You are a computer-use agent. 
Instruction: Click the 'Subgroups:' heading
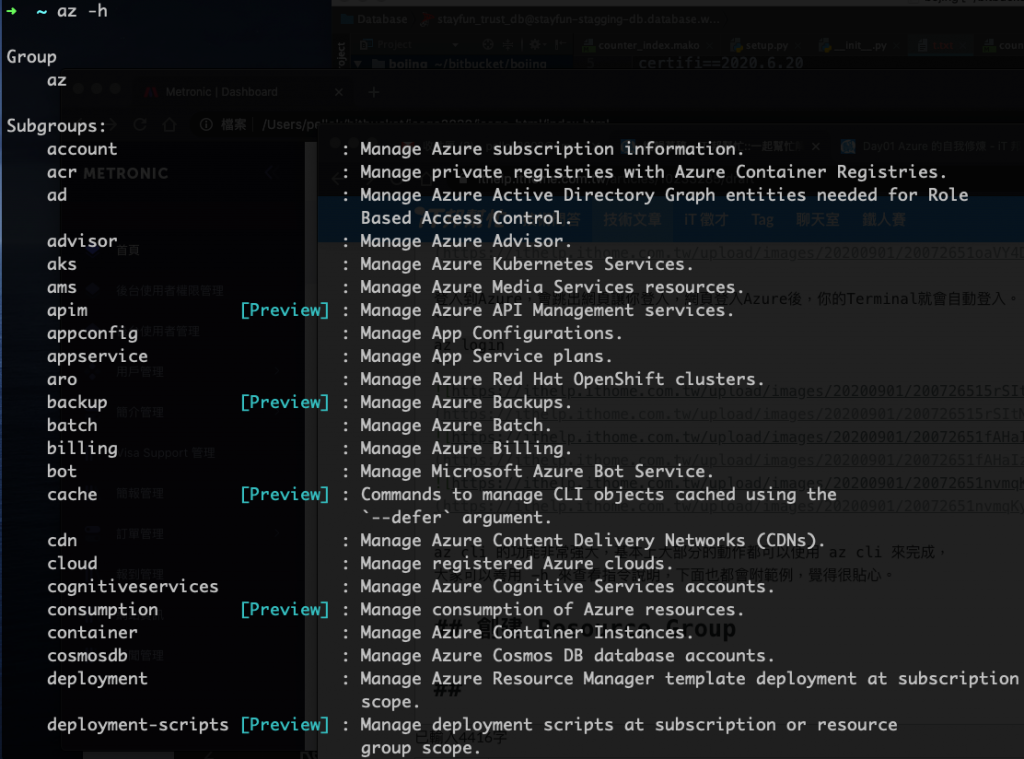(56, 125)
